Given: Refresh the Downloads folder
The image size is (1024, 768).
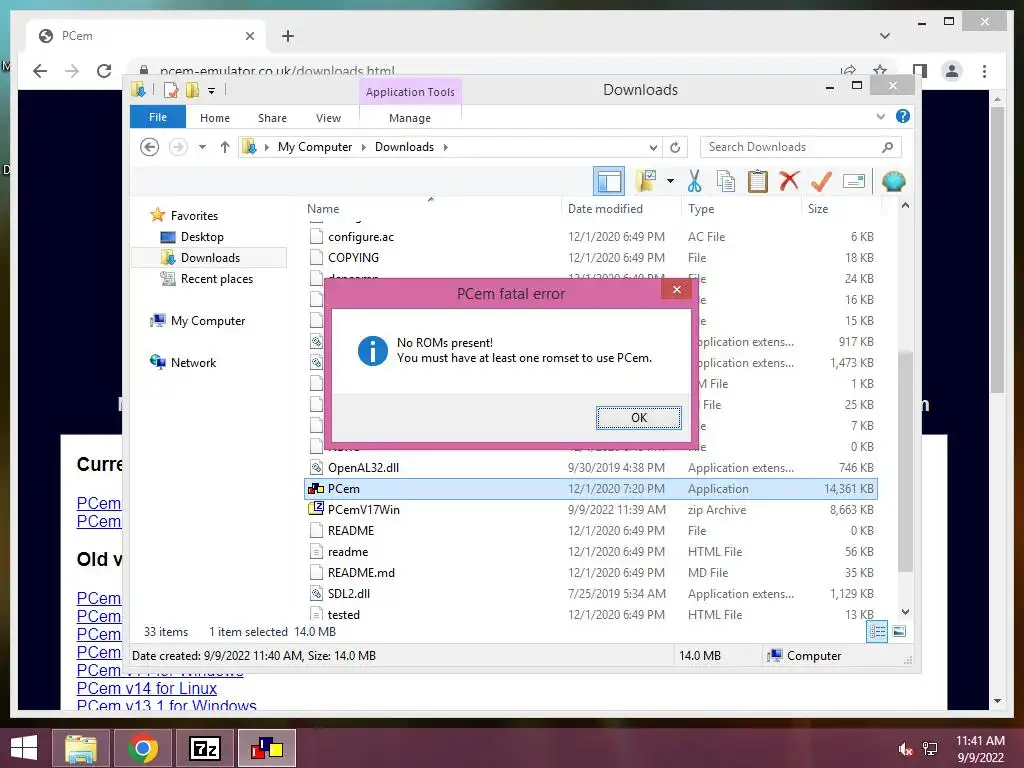Looking at the screenshot, I should click(675, 147).
